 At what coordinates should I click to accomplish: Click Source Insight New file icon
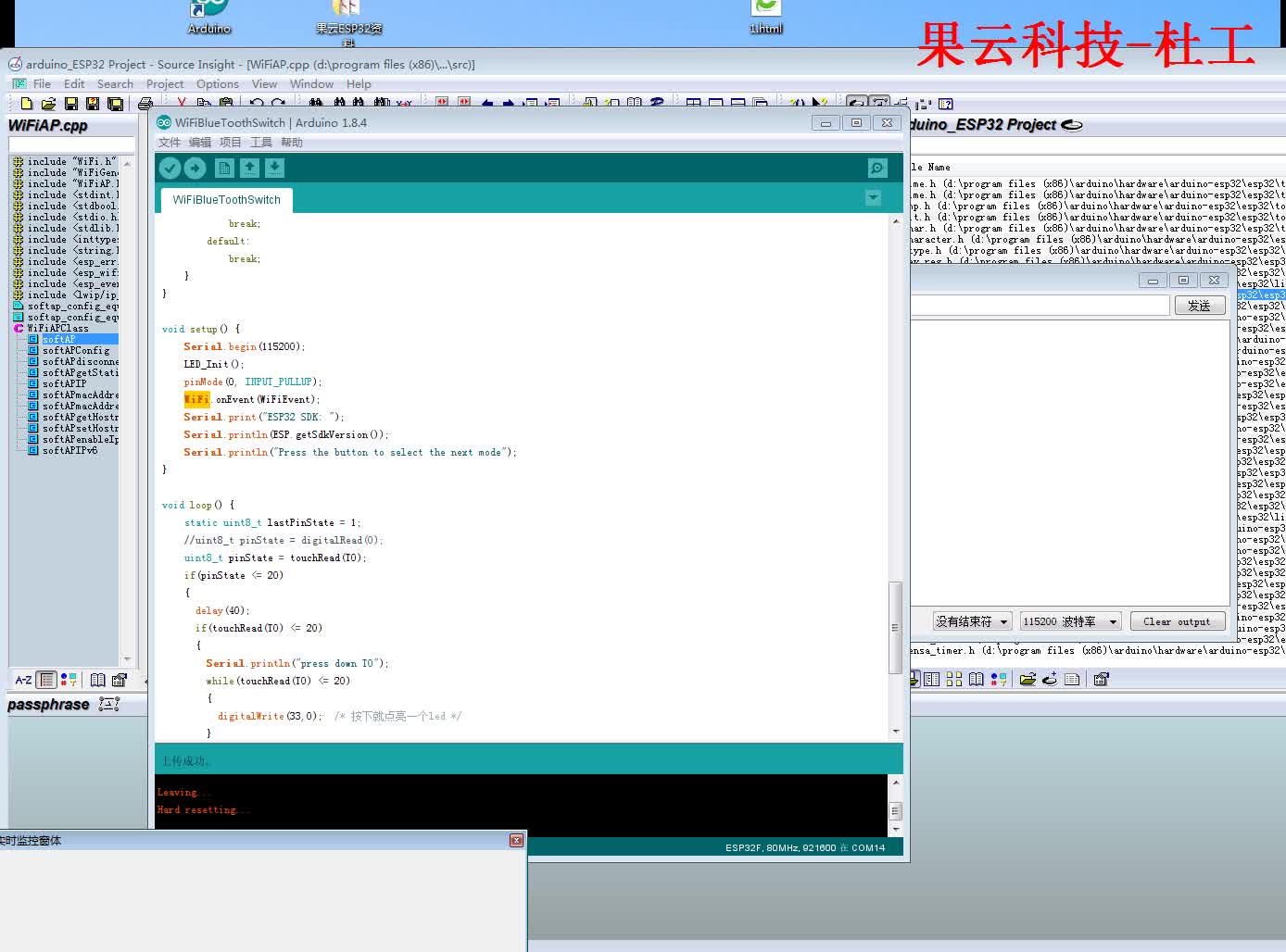pos(27,104)
